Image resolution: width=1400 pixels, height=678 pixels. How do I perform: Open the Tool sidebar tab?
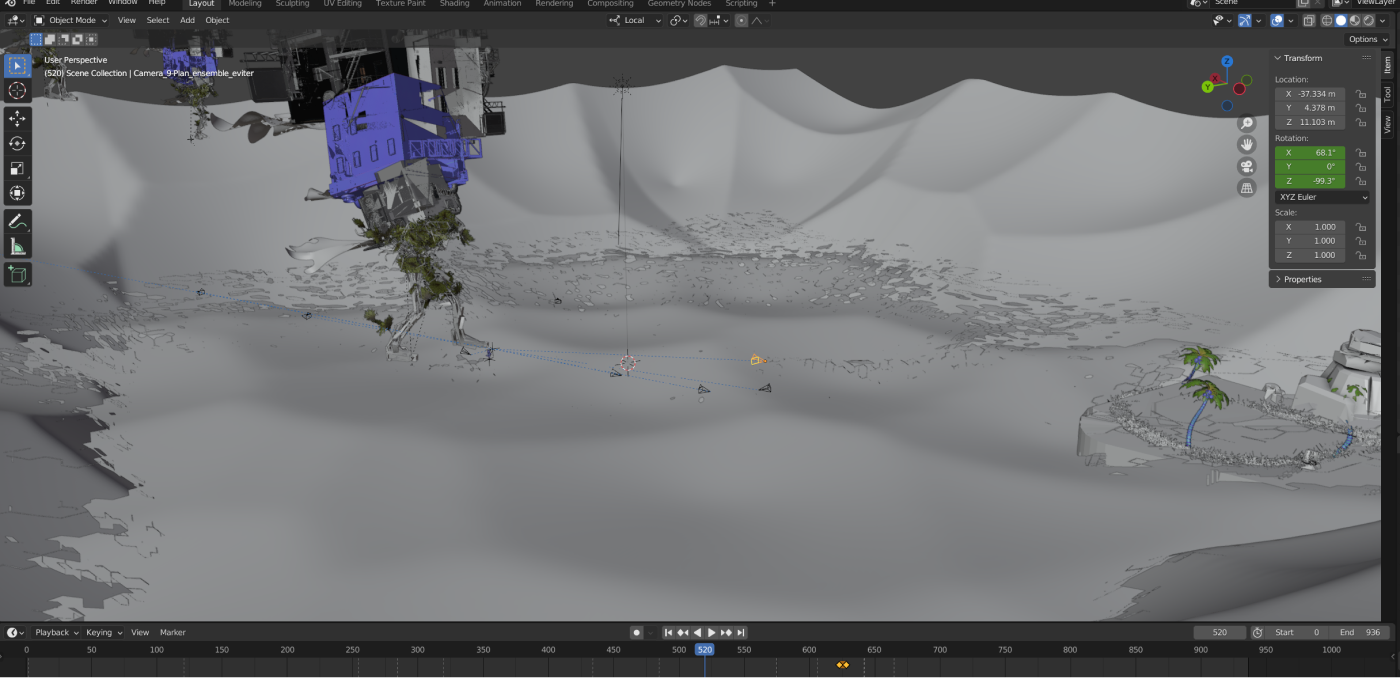tap(1387, 93)
